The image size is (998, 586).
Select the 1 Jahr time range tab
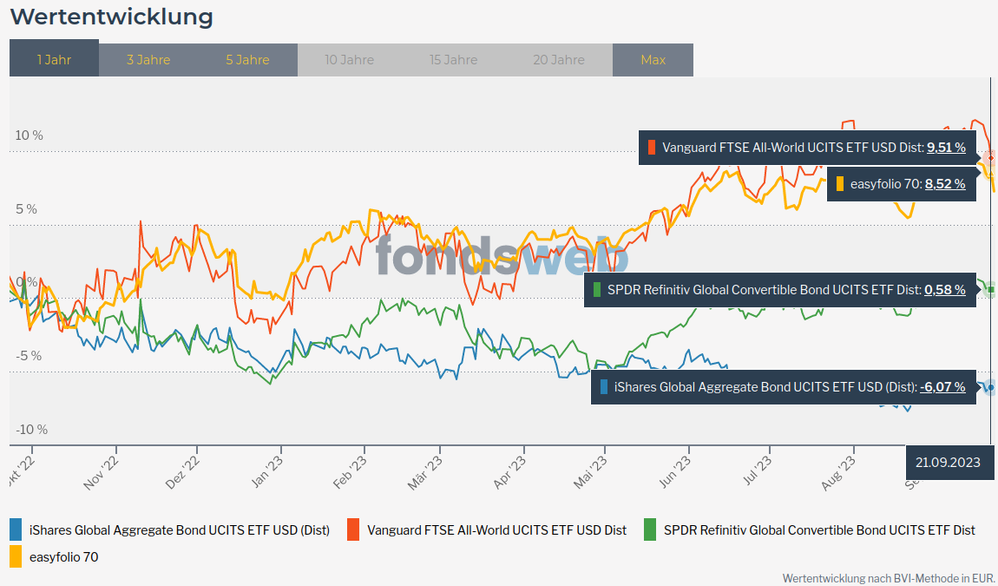[x=54, y=60]
